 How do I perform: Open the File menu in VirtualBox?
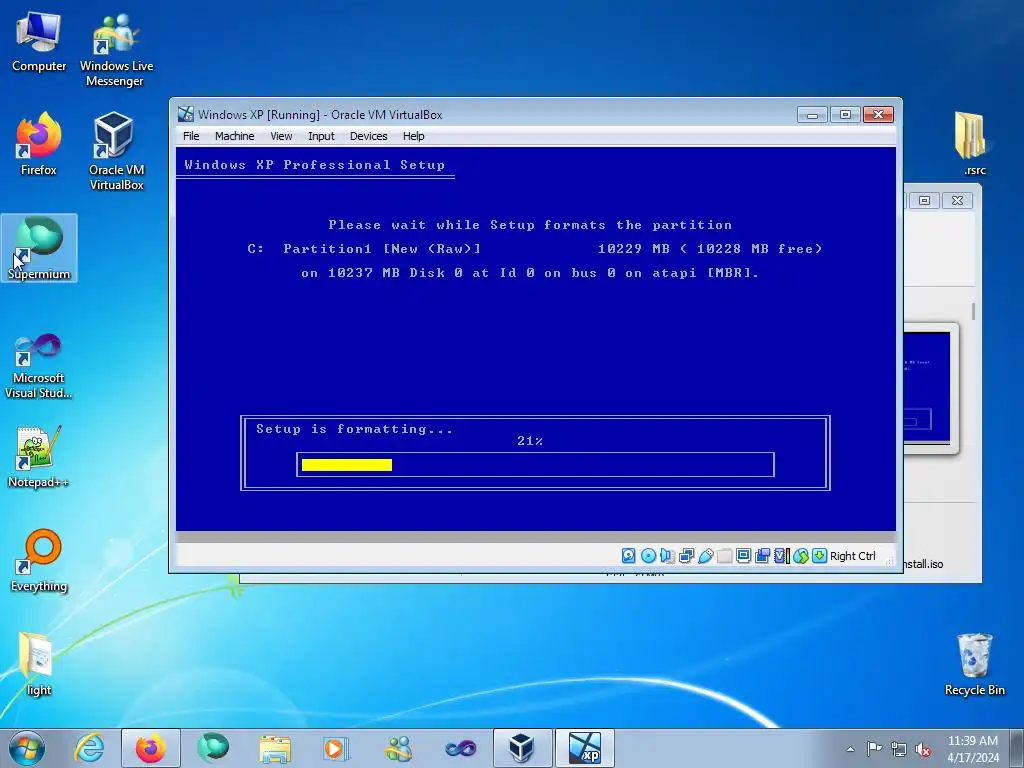[191, 136]
